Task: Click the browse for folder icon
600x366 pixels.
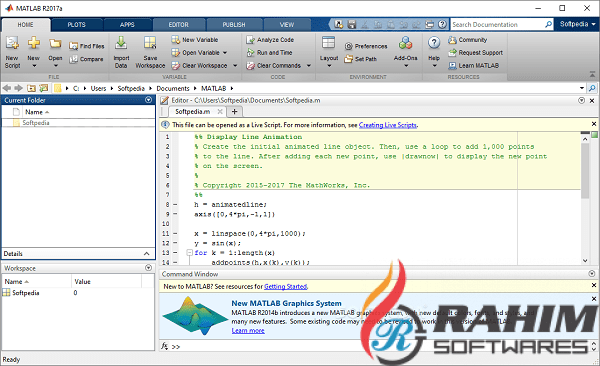Action: pyautogui.click(x=44, y=88)
